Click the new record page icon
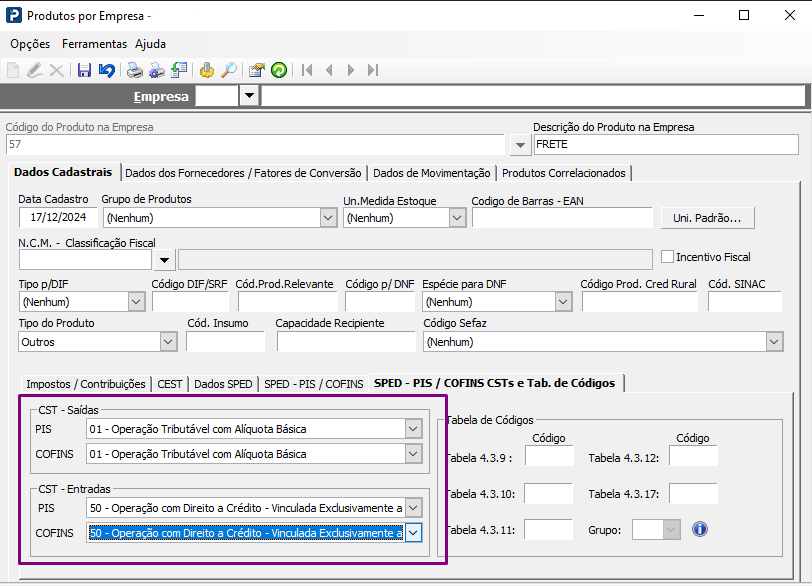 pos(13,70)
